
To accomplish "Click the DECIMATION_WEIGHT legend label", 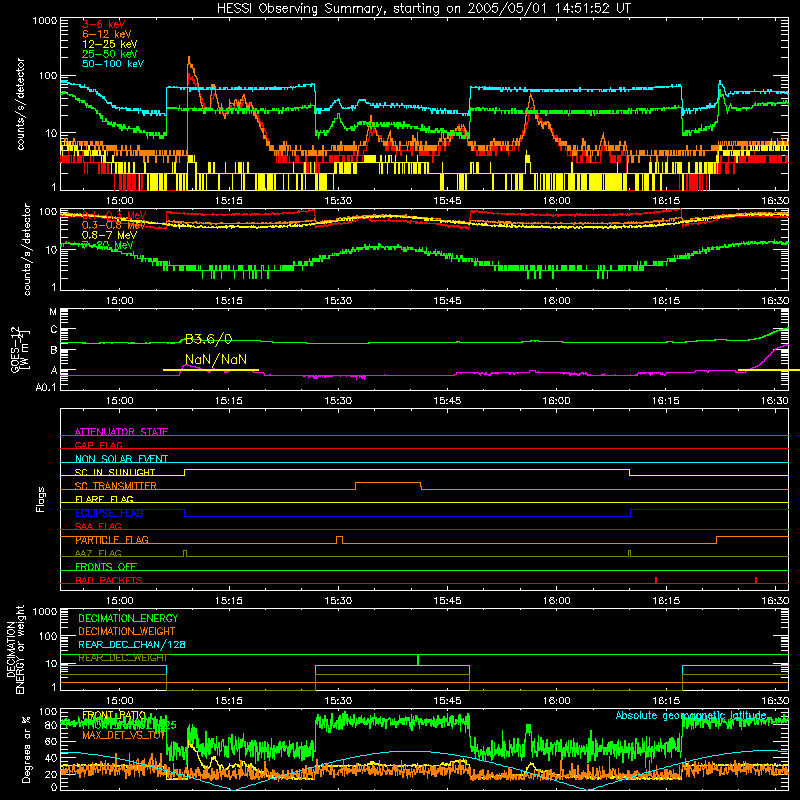I will click(x=127, y=631).
